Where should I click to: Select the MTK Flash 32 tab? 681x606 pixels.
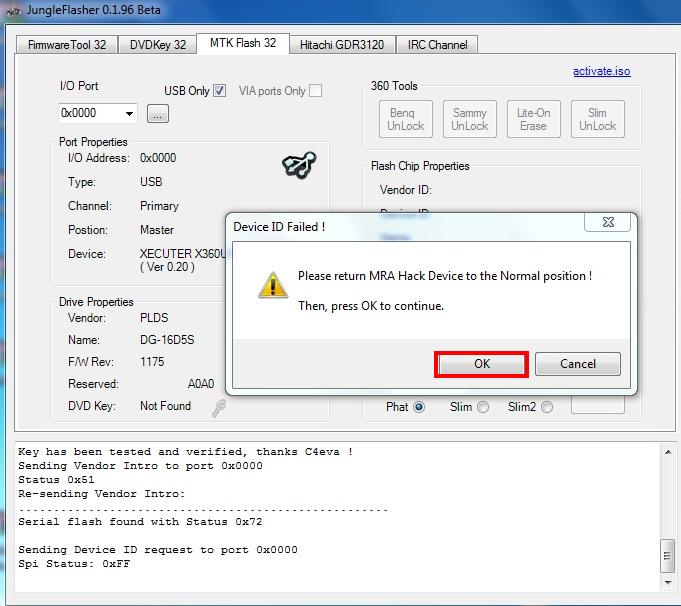tap(243, 43)
